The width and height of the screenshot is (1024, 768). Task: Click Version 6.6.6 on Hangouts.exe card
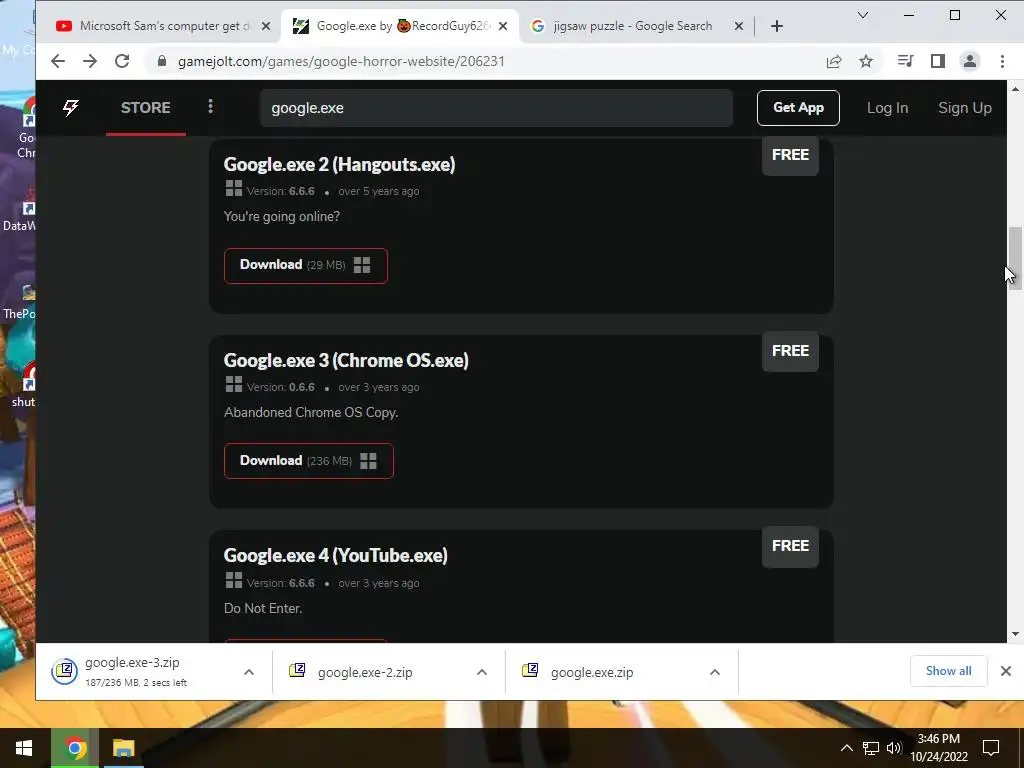pos(281,191)
